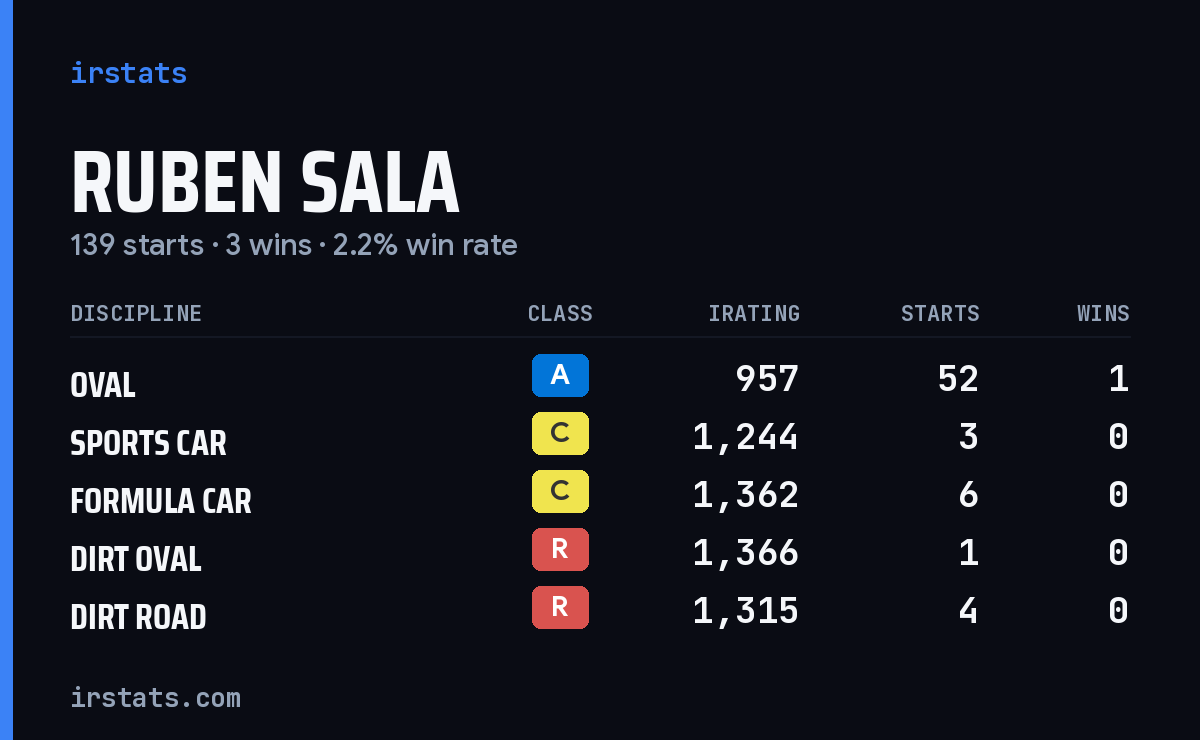Click the yellow C badge for Formula Car
This screenshot has width=1200, height=740.
click(560, 491)
